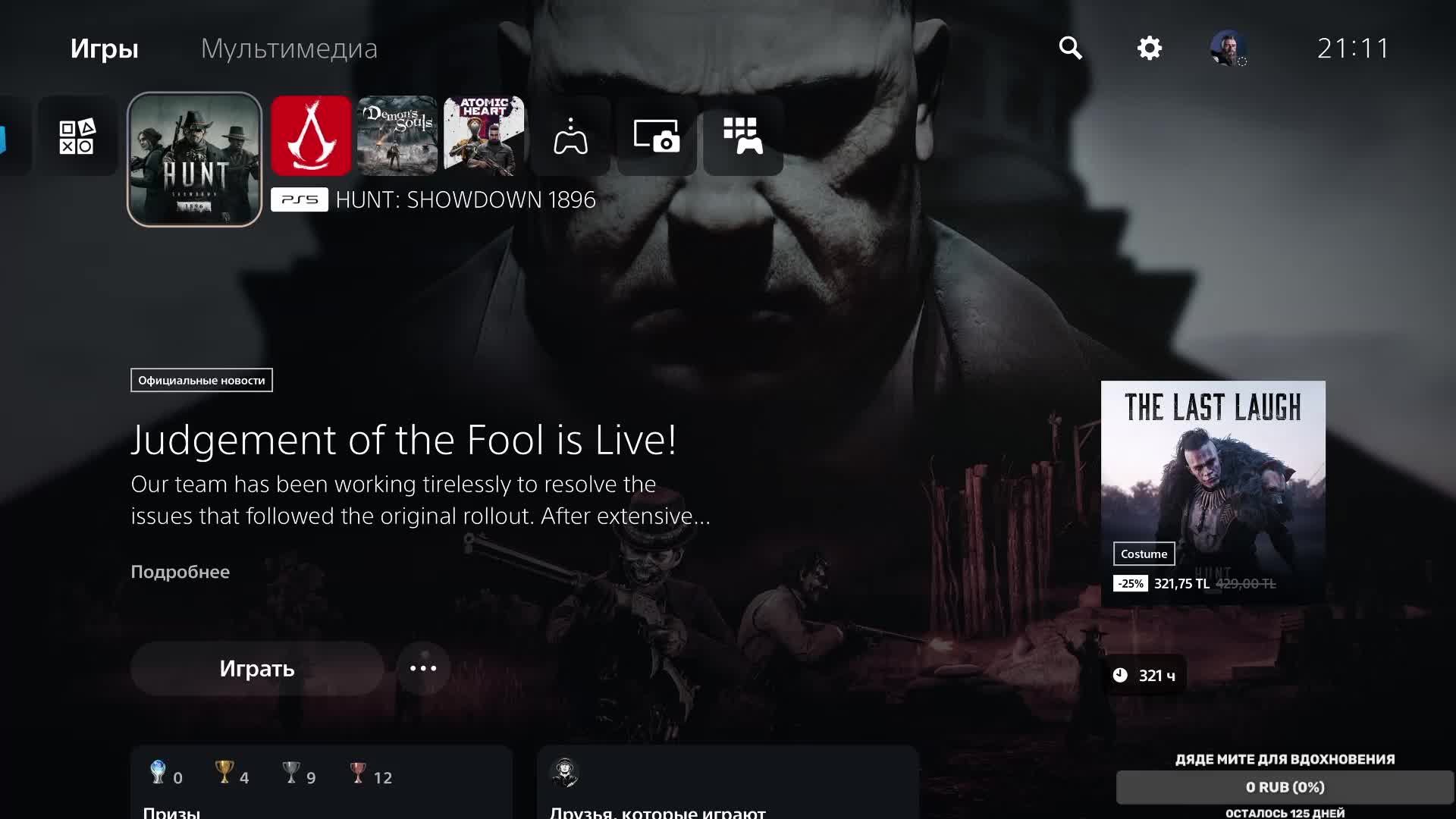Select the Hunt: Showdown 1896 tile

point(195,159)
